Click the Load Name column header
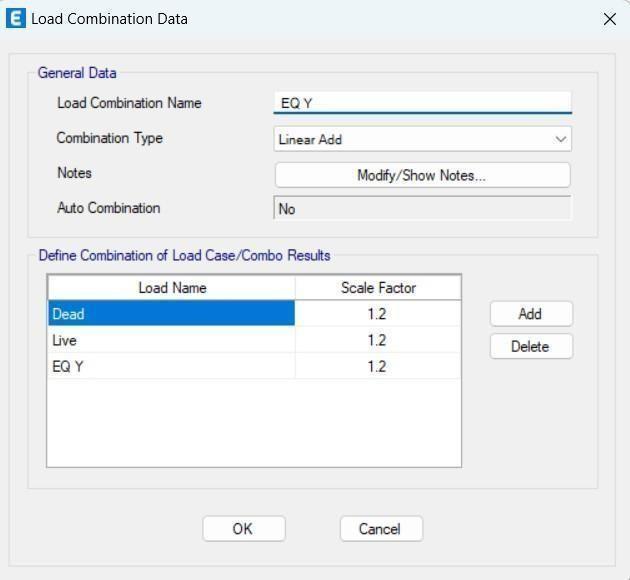The image size is (630, 580). coord(172,288)
